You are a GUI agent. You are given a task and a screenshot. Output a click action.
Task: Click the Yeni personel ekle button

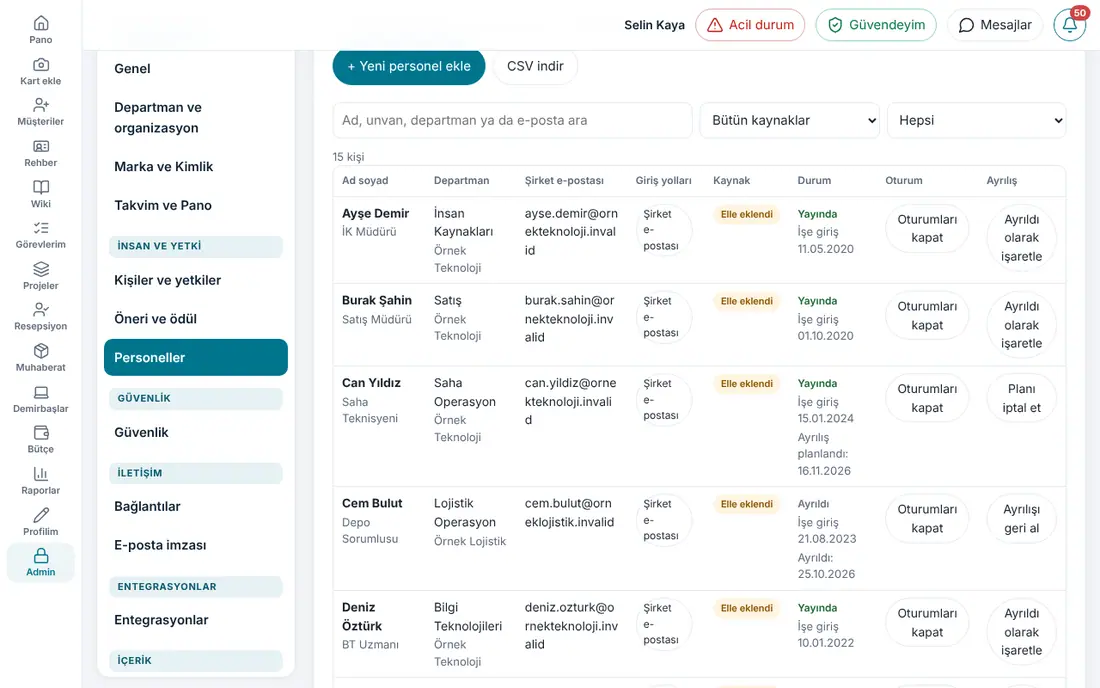pos(409,66)
